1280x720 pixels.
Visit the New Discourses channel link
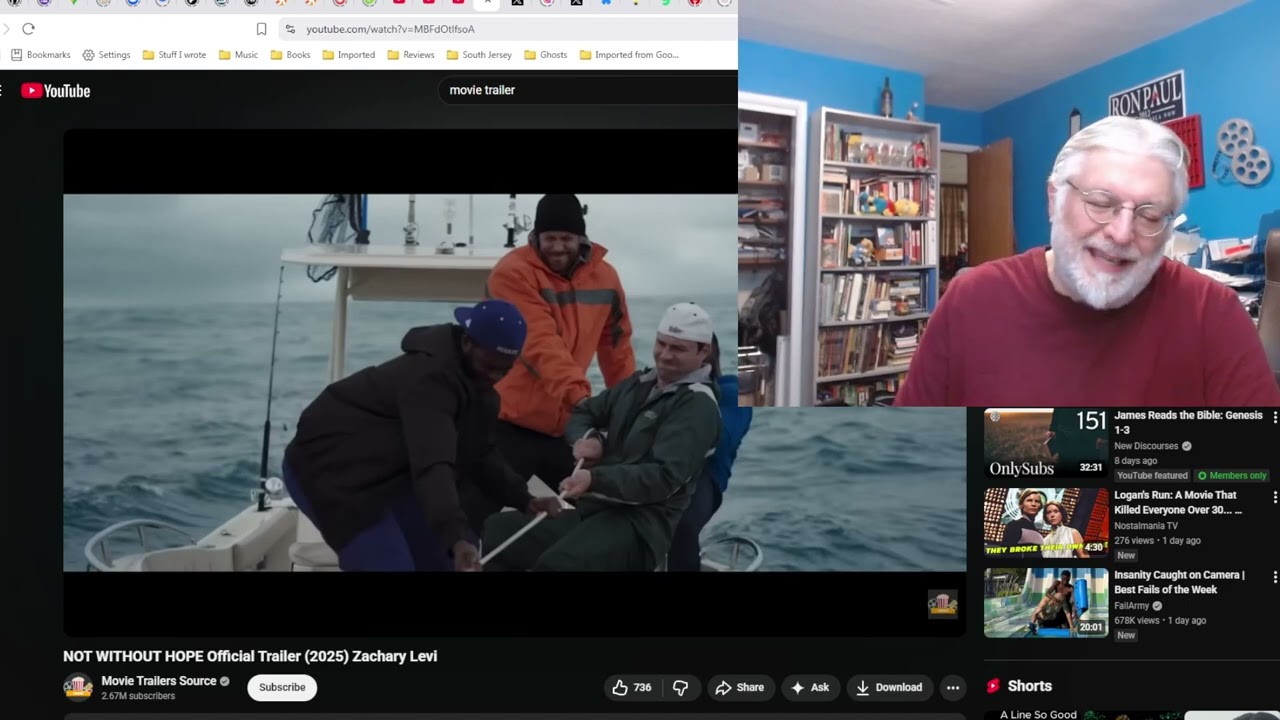1148,446
